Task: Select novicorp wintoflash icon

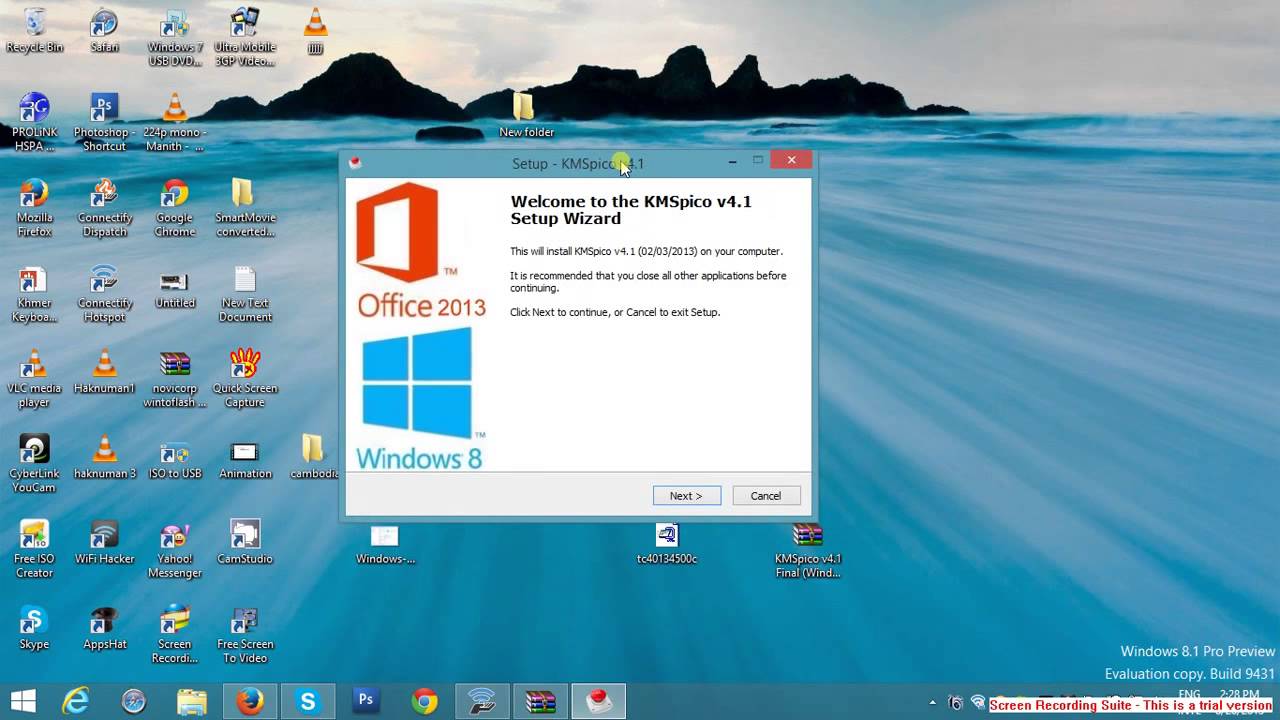Action: point(175,379)
